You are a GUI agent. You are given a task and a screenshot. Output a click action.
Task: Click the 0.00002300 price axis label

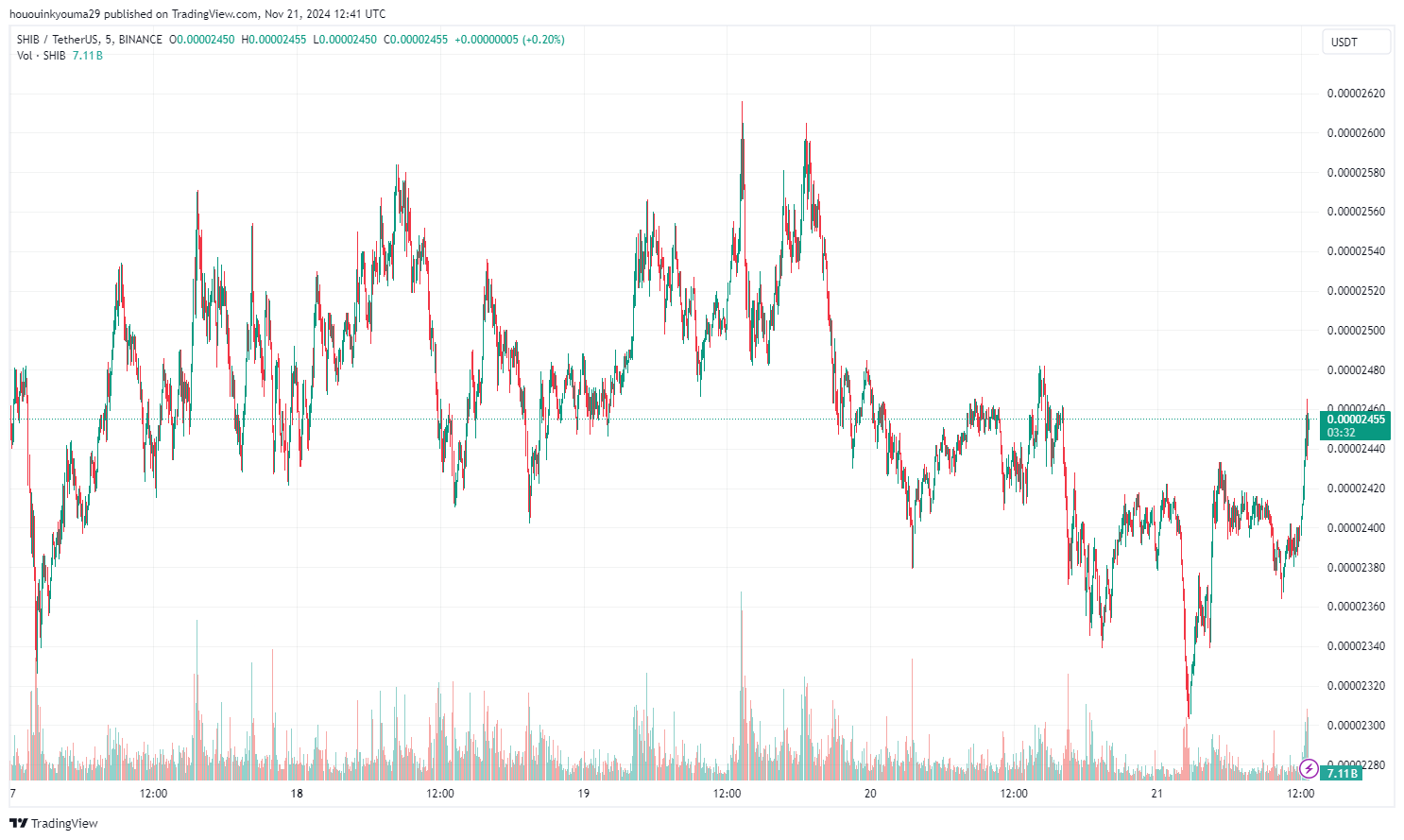pos(1356,726)
